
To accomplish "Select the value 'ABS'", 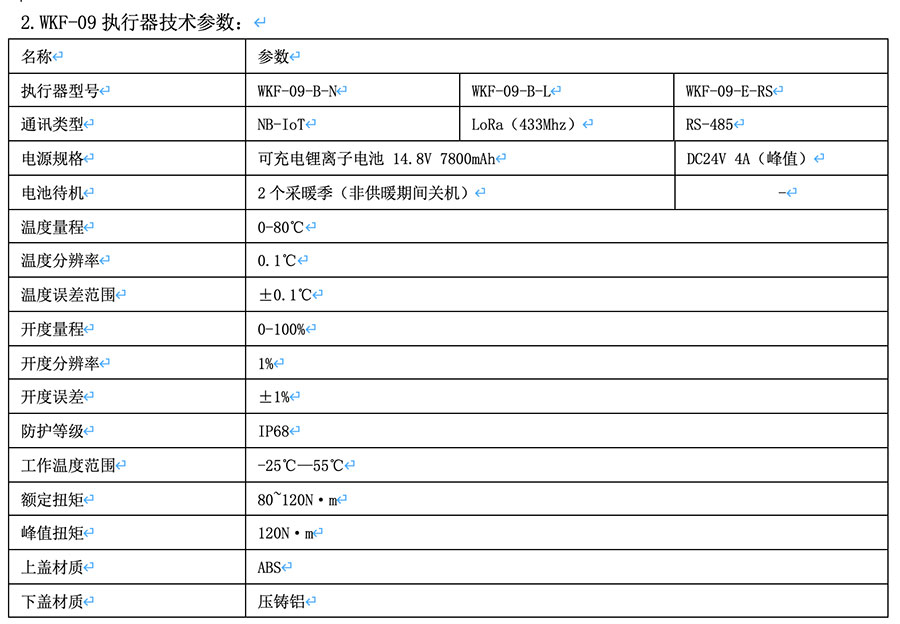I will pyautogui.click(x=269, y=568).
